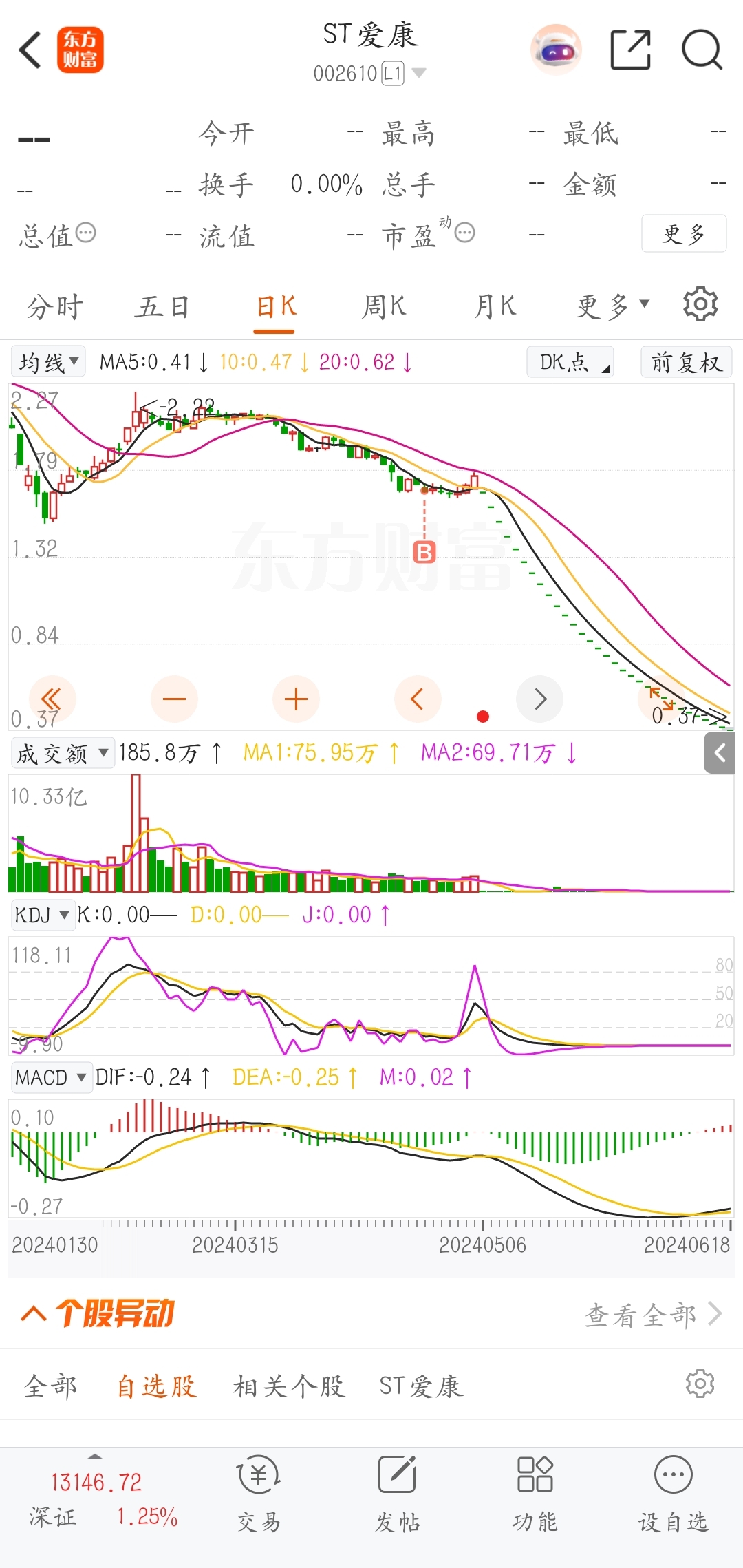Open 个股异动 settings gear icon

coord(700,1384)
